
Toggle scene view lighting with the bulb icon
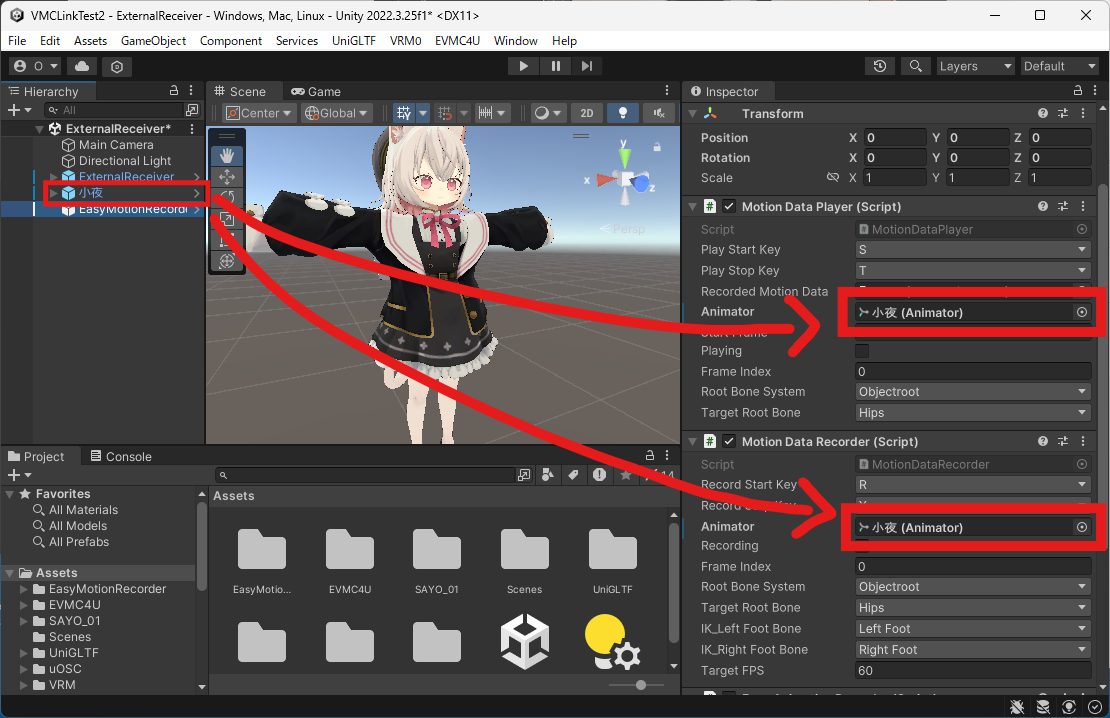click(x=622, y=113)
